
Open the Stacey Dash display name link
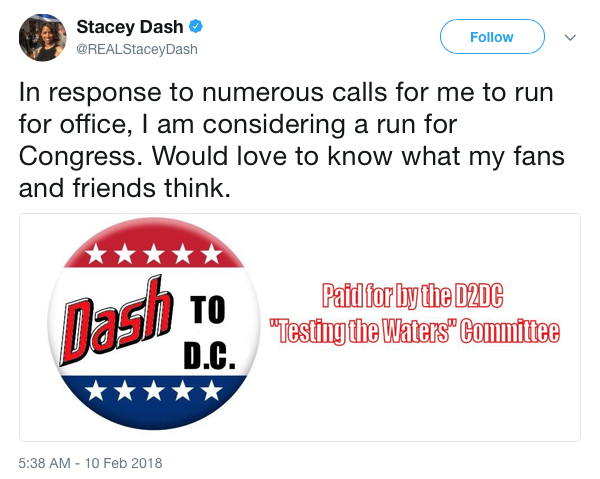click(130, 27)
